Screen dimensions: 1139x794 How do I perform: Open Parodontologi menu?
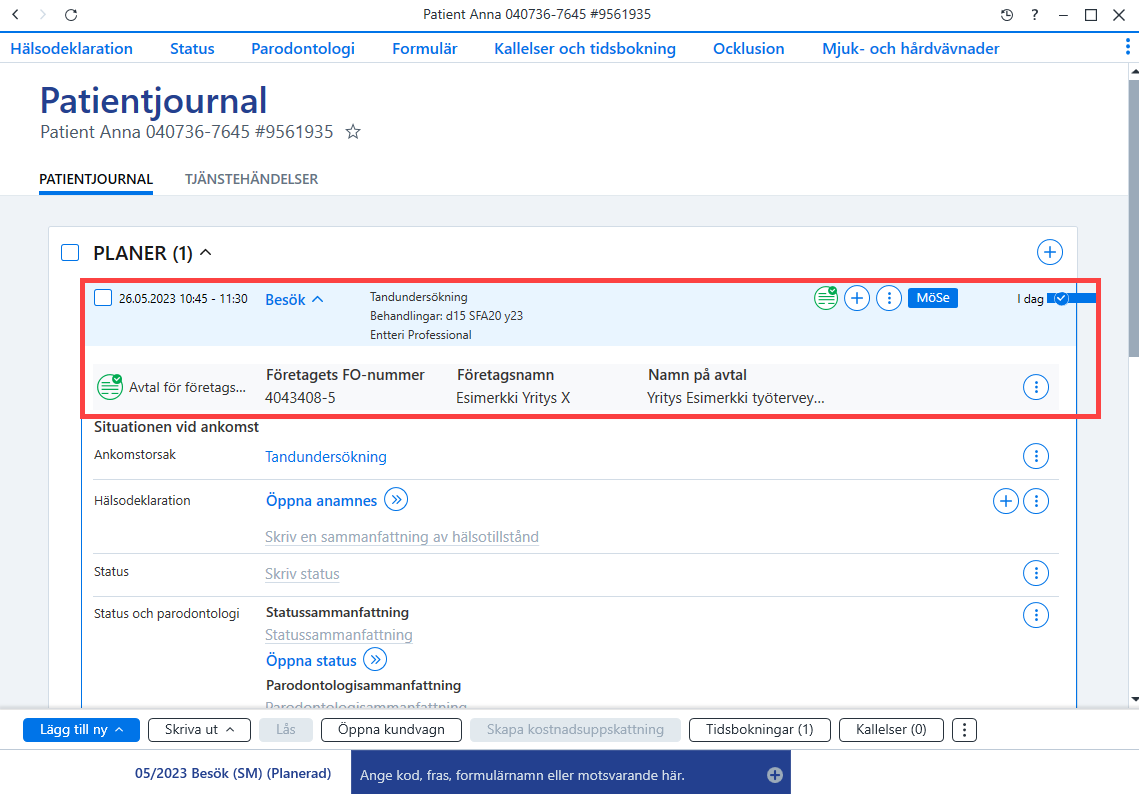click(303, 49)
